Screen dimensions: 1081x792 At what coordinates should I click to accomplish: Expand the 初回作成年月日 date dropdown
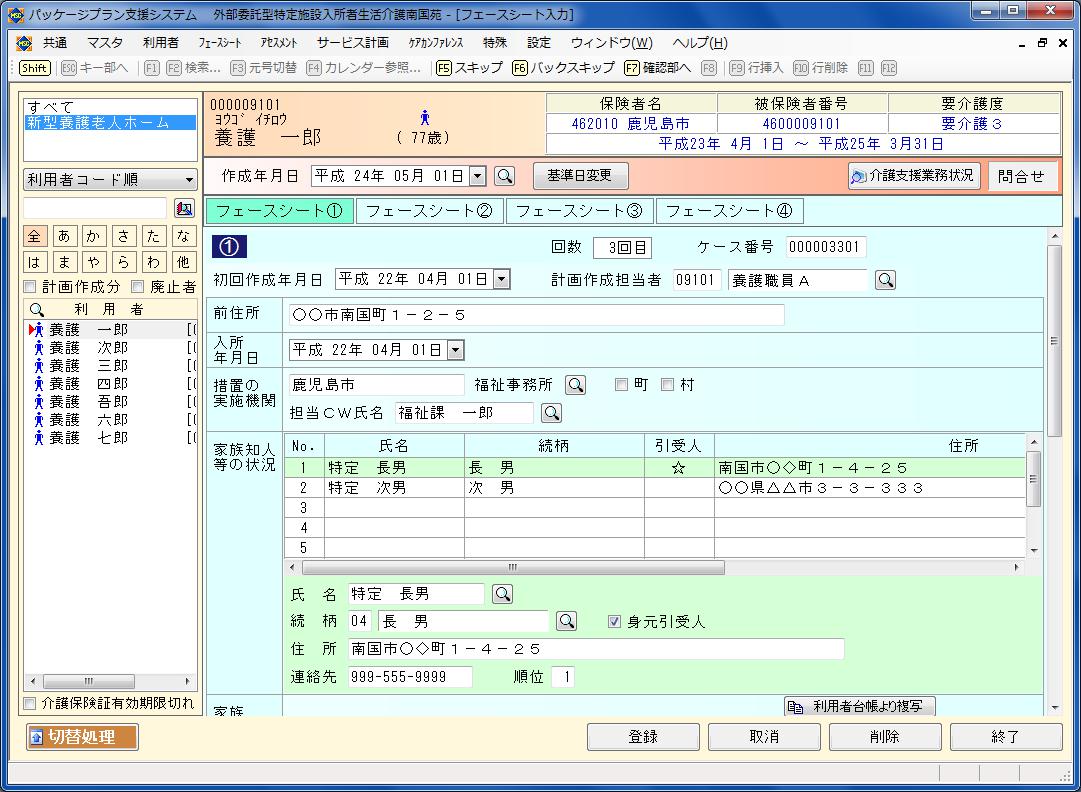[x=502, y=280]
